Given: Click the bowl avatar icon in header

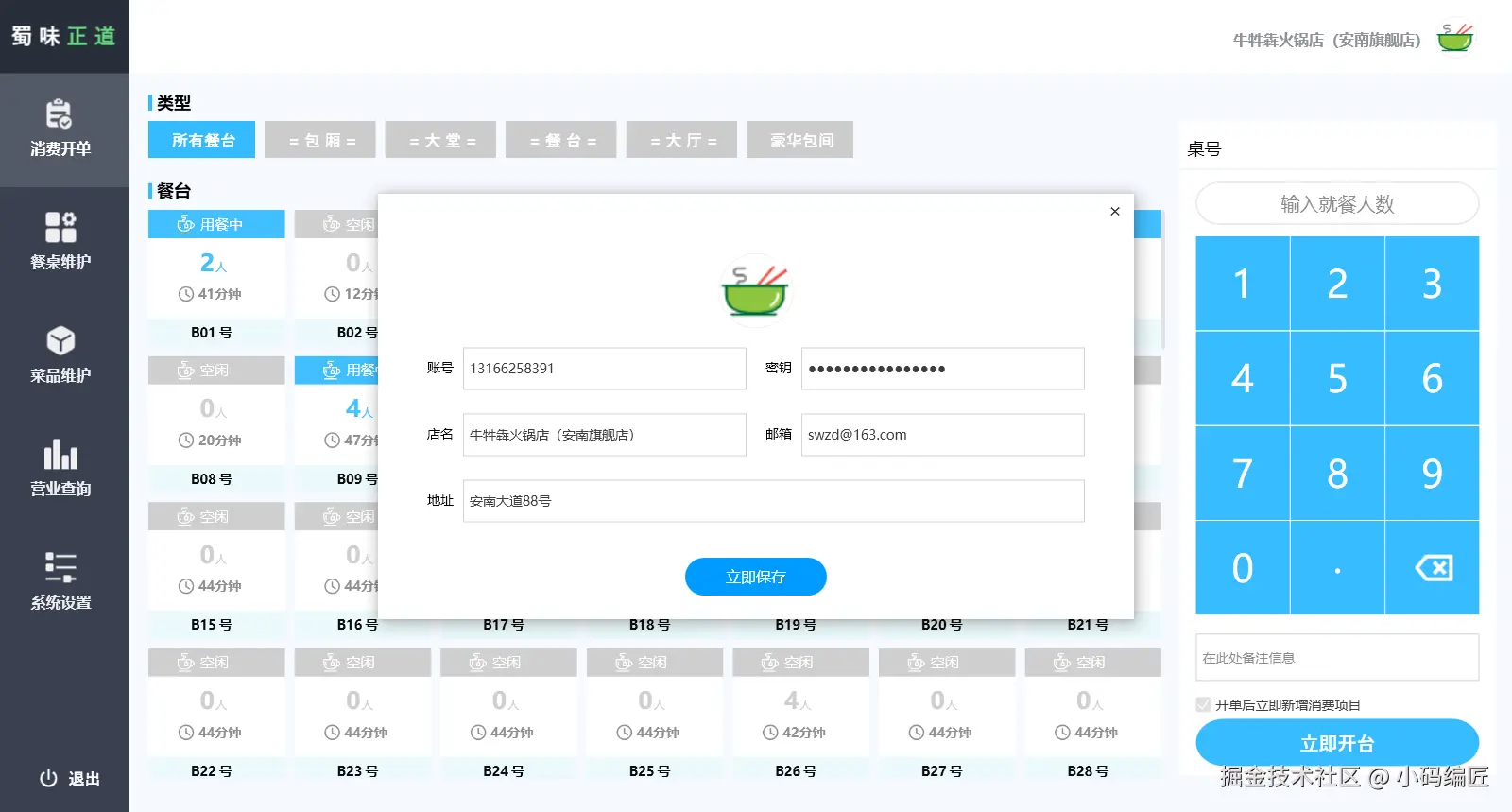Looking at the screenshot, I should pos(1455,39).
